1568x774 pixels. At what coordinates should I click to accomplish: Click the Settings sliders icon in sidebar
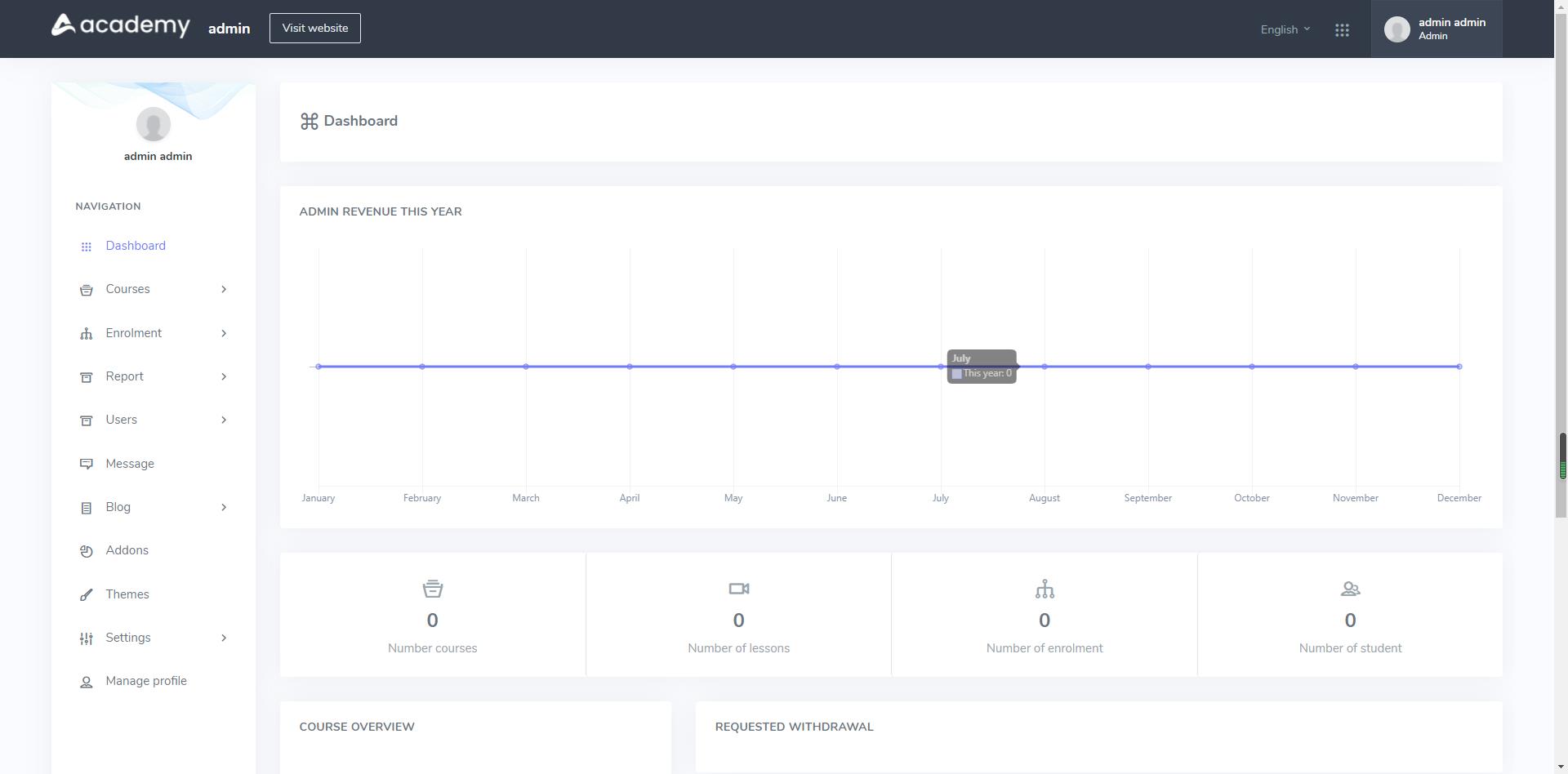(x=86, y=638)
